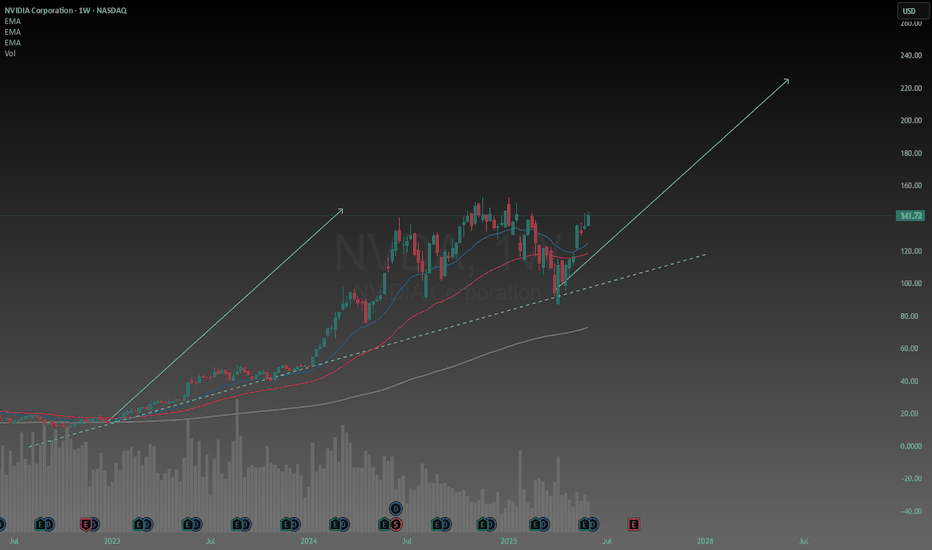Click the 40.00 price axis label
932x550 pixels.
tap(911, 381)
